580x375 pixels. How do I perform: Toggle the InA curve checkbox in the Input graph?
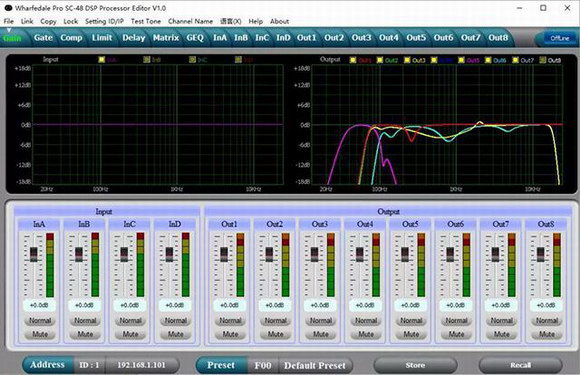(x=101, y=60)
